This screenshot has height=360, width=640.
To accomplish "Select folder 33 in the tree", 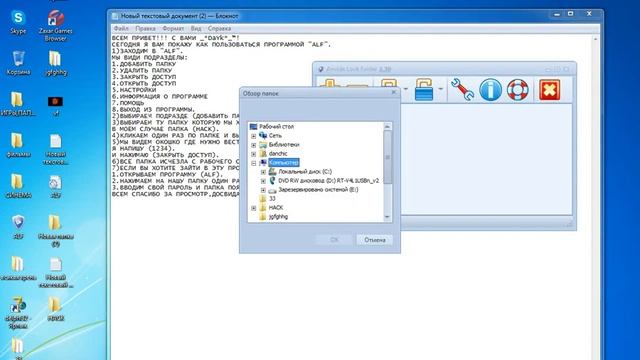I will click(272, 198).
